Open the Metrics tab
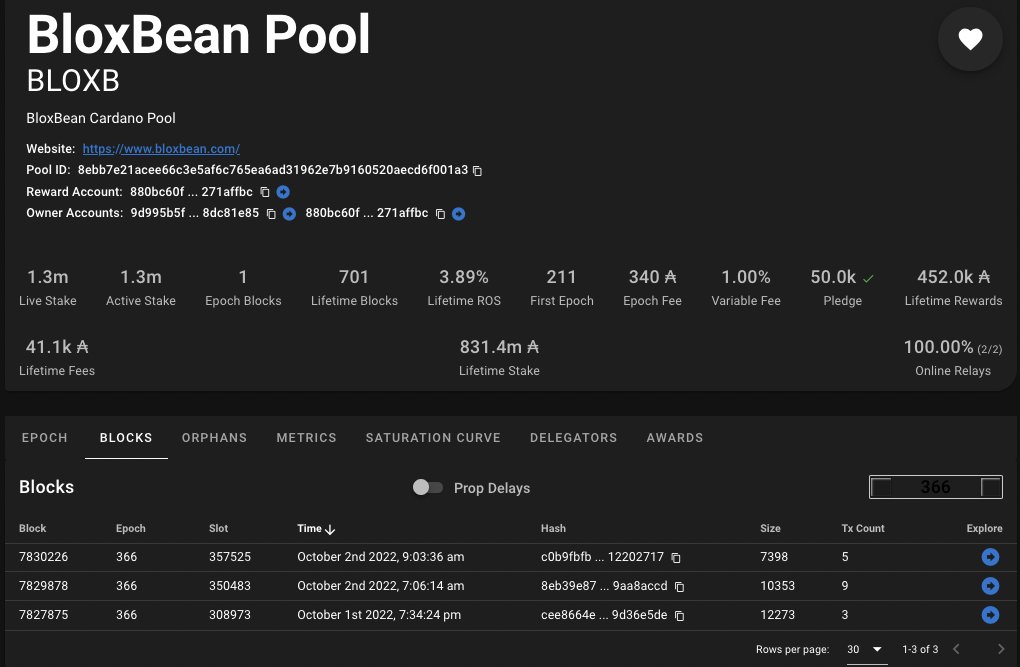Image resolution: width=1020 pixels, height=667 pixels. (x=306, y=438)
